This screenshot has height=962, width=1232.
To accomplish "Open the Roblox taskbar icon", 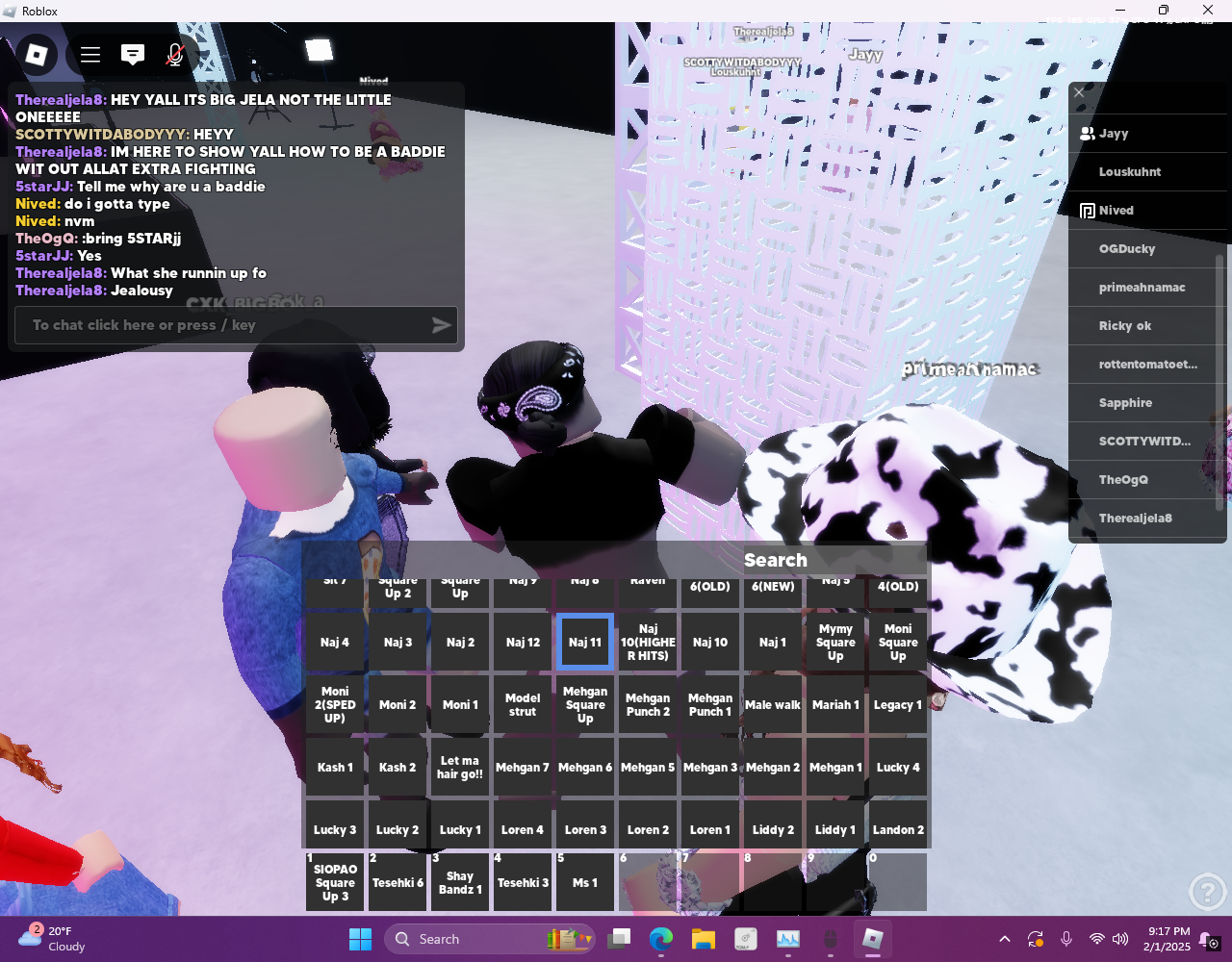I will (x=873, y=939).
